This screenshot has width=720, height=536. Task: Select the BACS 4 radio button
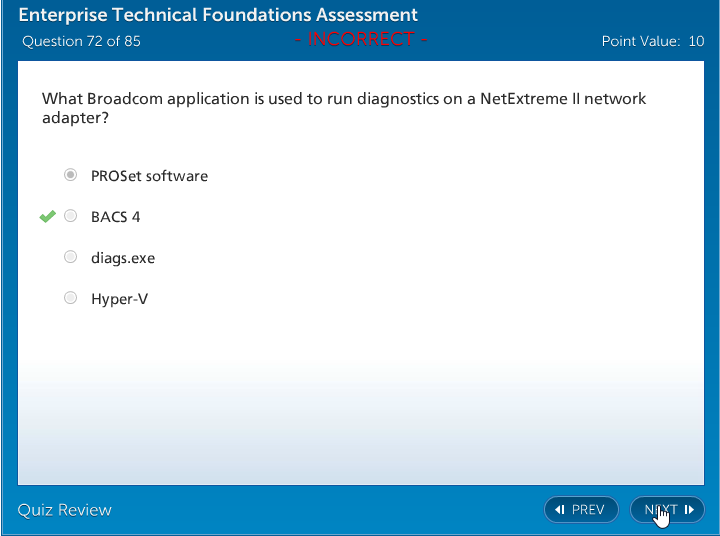[70, 216]
